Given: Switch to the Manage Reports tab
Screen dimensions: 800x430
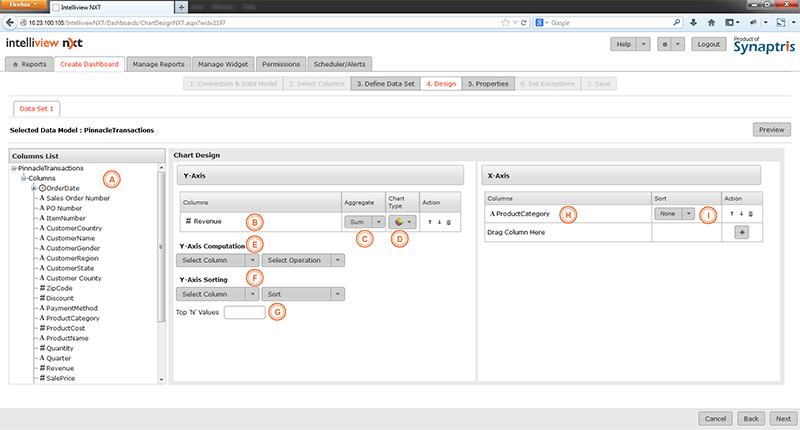Looking at the screenshot, I should coord(158,64).
